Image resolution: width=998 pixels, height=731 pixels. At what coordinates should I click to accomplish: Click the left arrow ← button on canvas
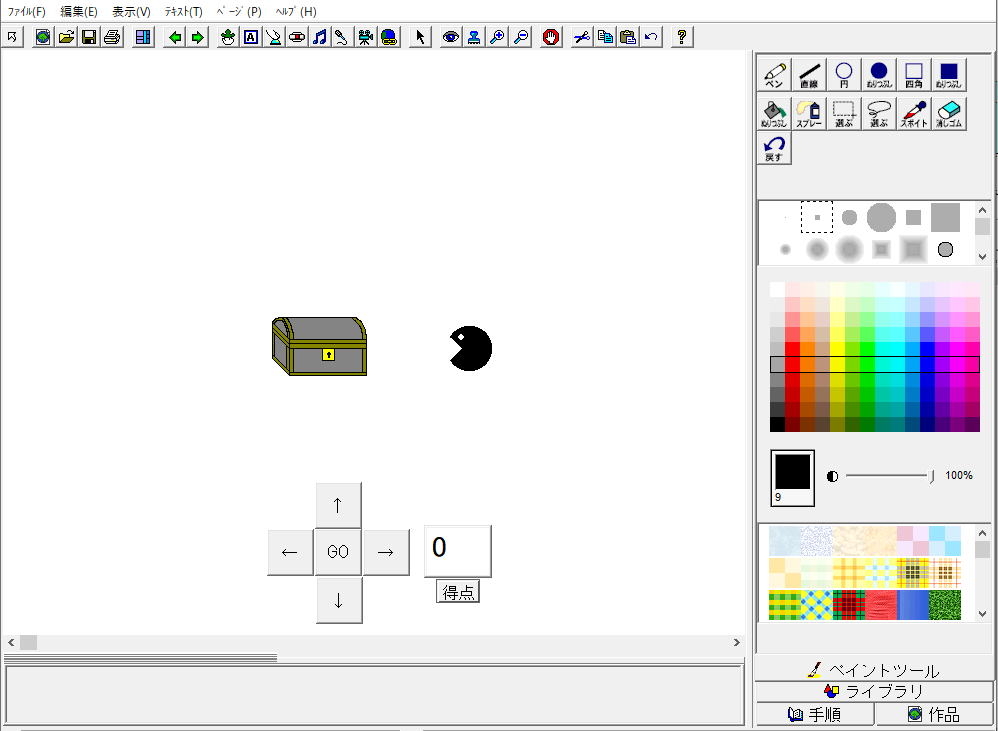click(x=290, y=552)
